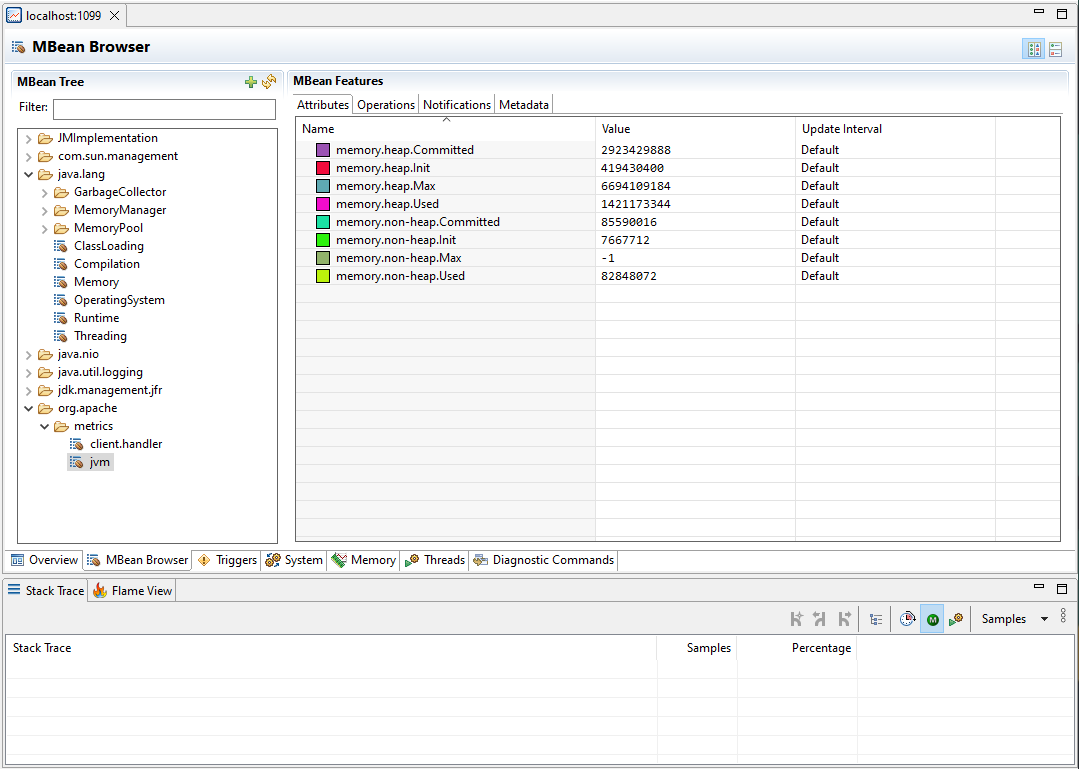1079x769 pixels.
Task: Switch to side-by-side layout view
Action: pyautogui.click(x=1033, y=48)
